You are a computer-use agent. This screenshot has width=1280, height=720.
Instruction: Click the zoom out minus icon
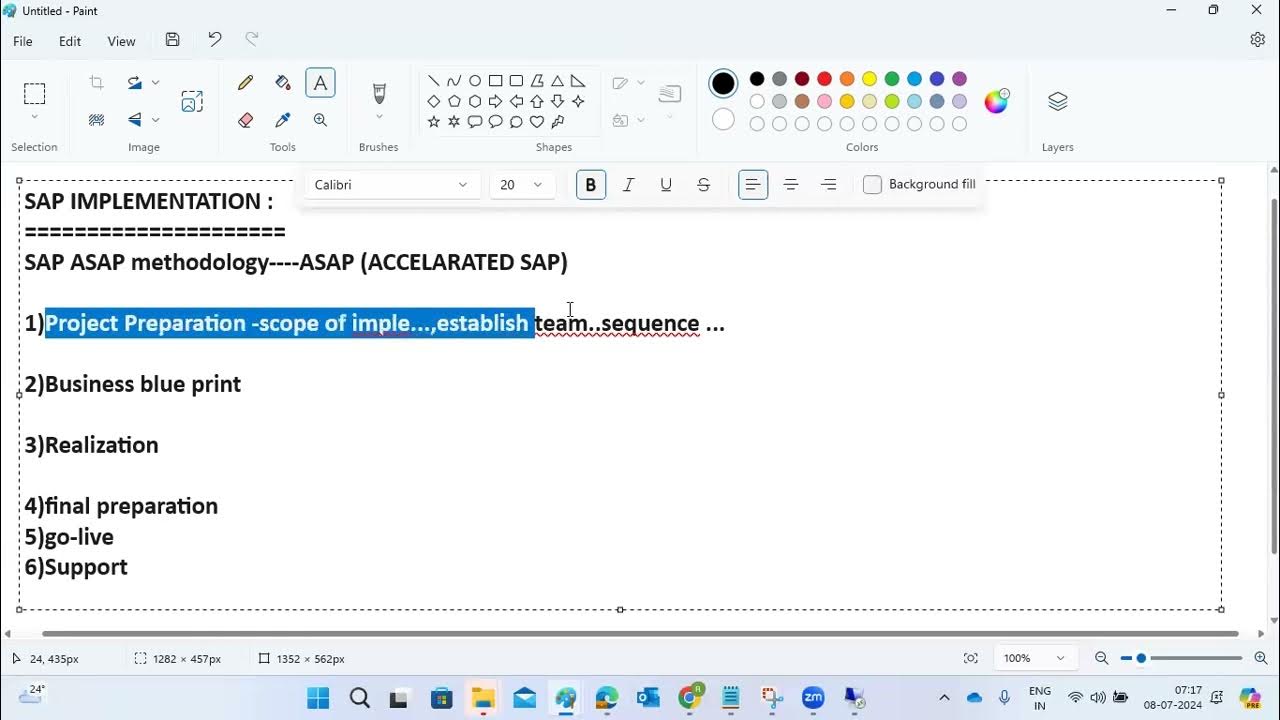tap(1101, 658)
